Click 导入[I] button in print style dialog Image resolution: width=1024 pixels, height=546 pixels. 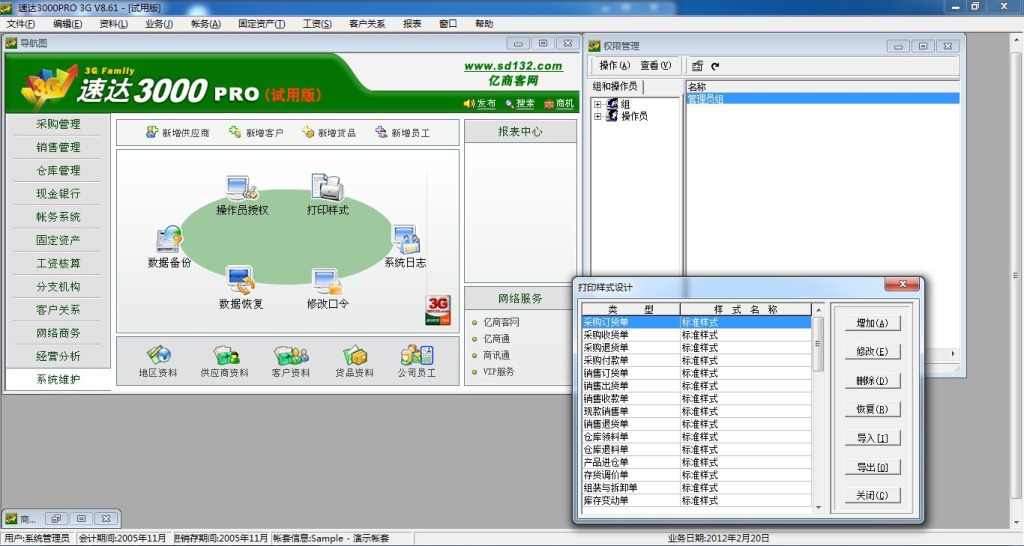click(872, 438)
